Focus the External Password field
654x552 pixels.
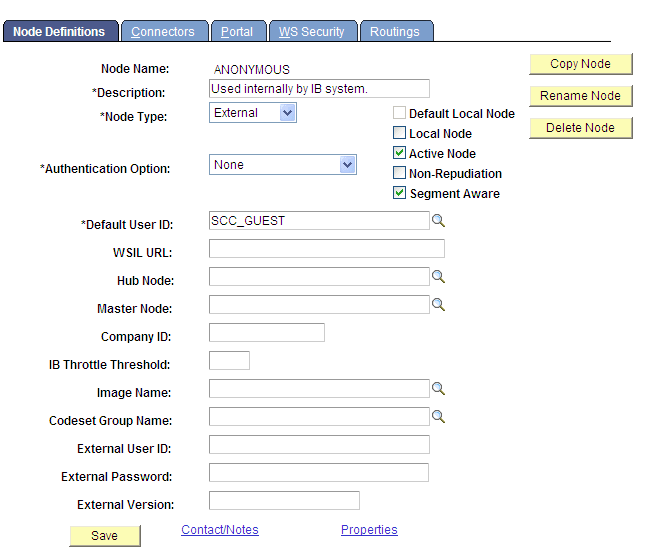(319, 472)
